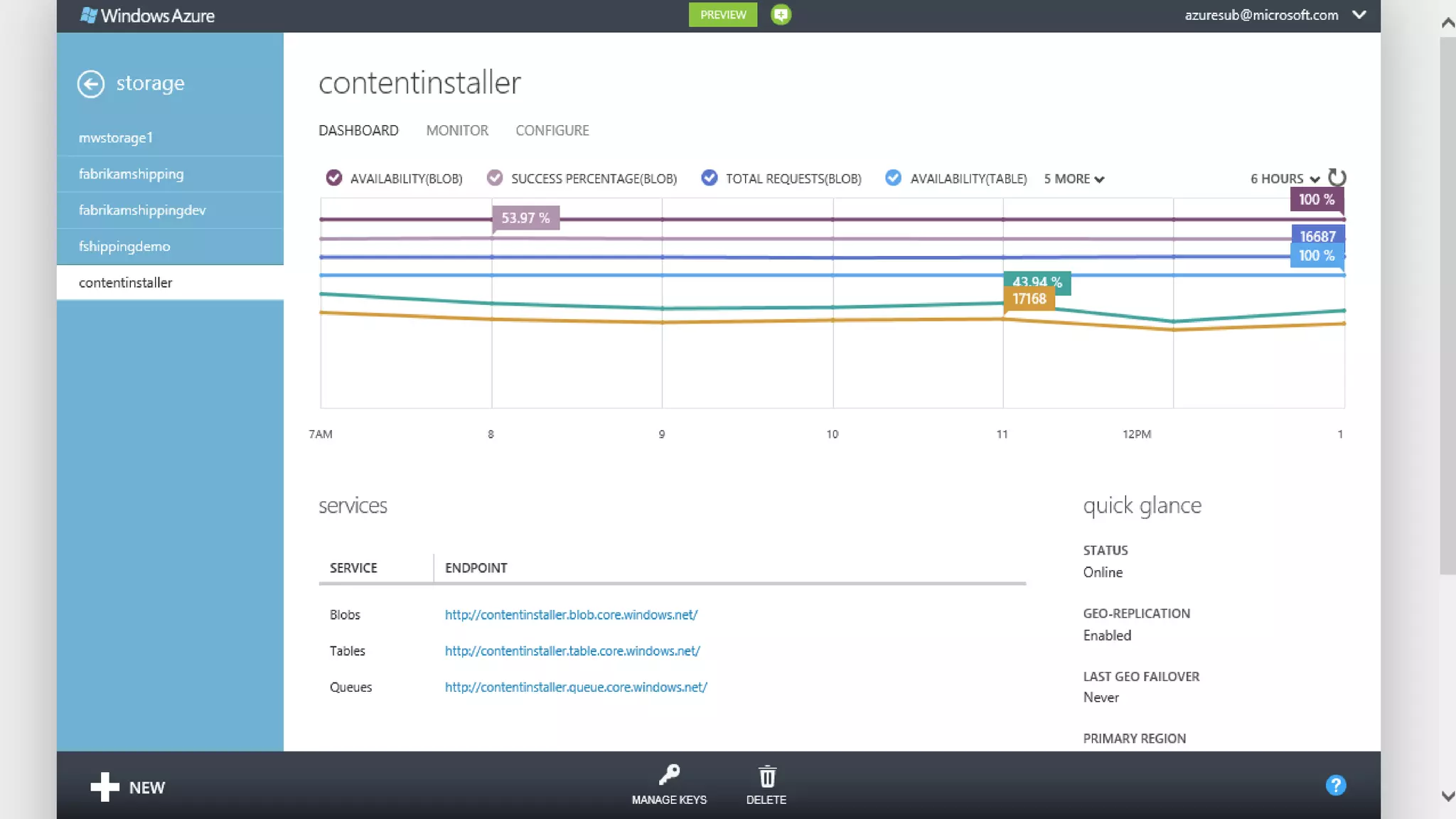Click the back arrow next to storage
Screen dimensions: 1456x819
(90, 84)
